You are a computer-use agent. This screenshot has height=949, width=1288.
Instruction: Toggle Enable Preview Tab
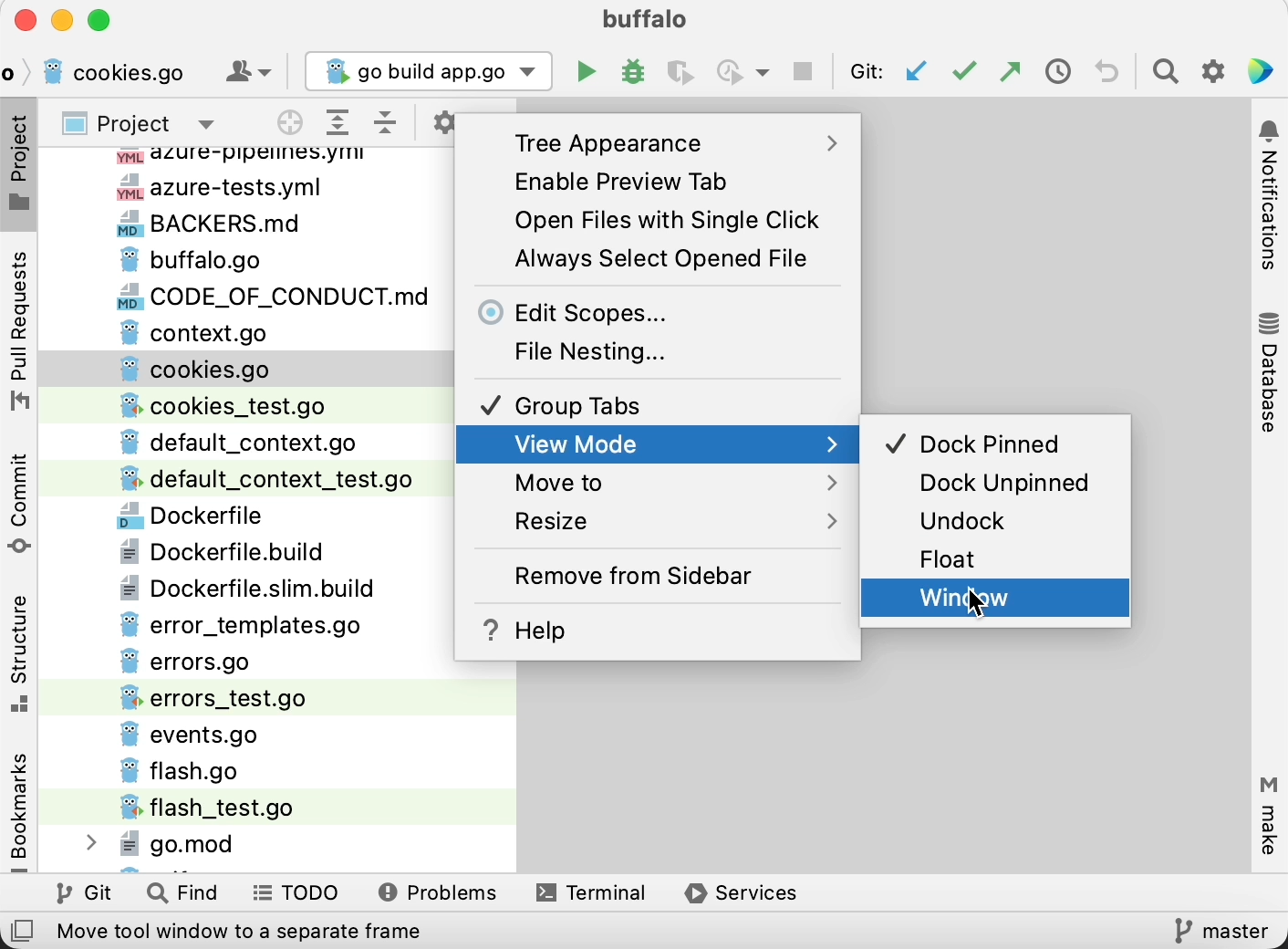pos(659,182)
